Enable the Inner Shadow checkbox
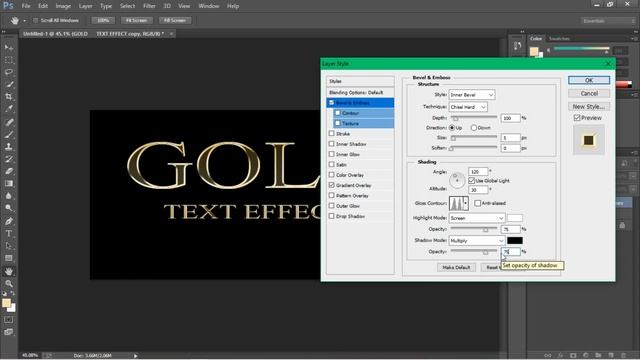Screen dimensions: 640x360 331,144
